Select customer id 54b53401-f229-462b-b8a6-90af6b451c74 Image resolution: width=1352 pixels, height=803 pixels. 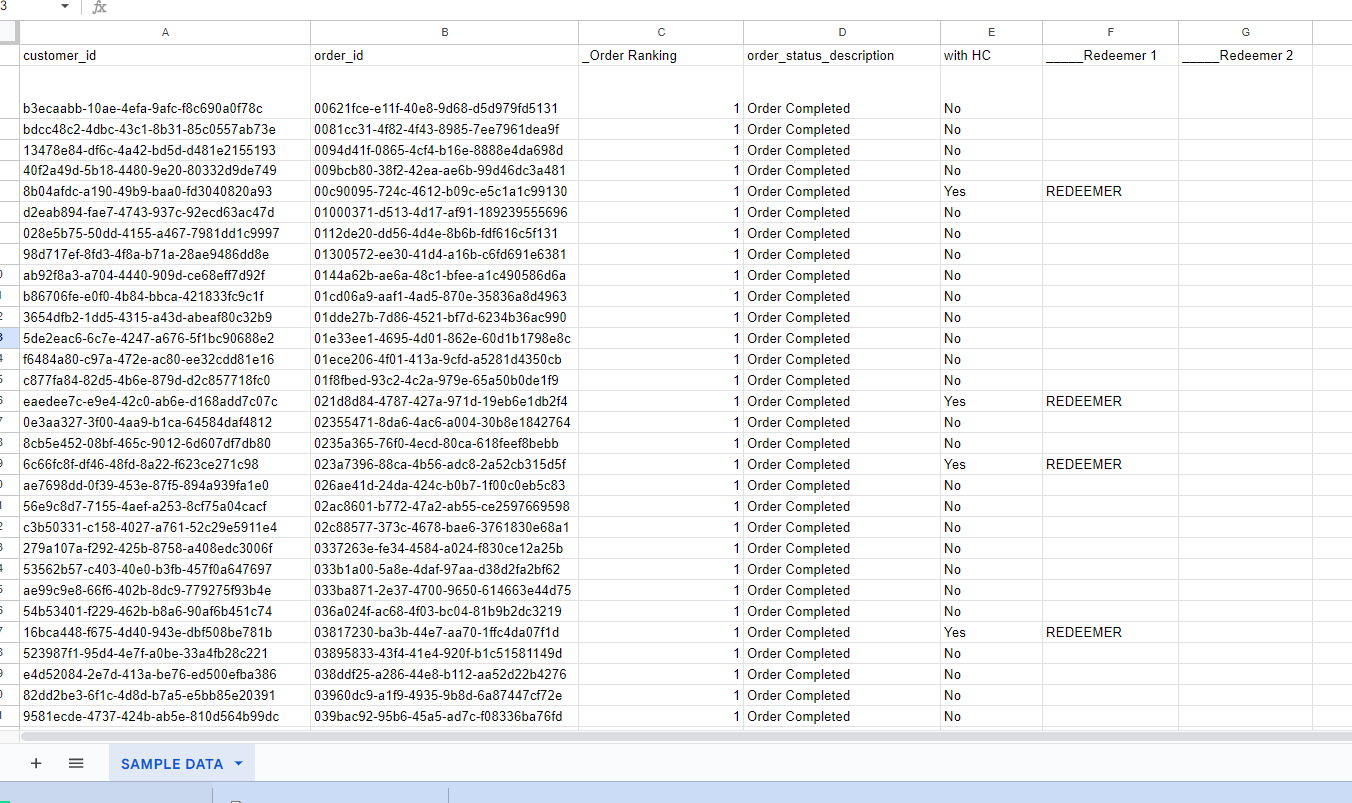click(165, 611)
